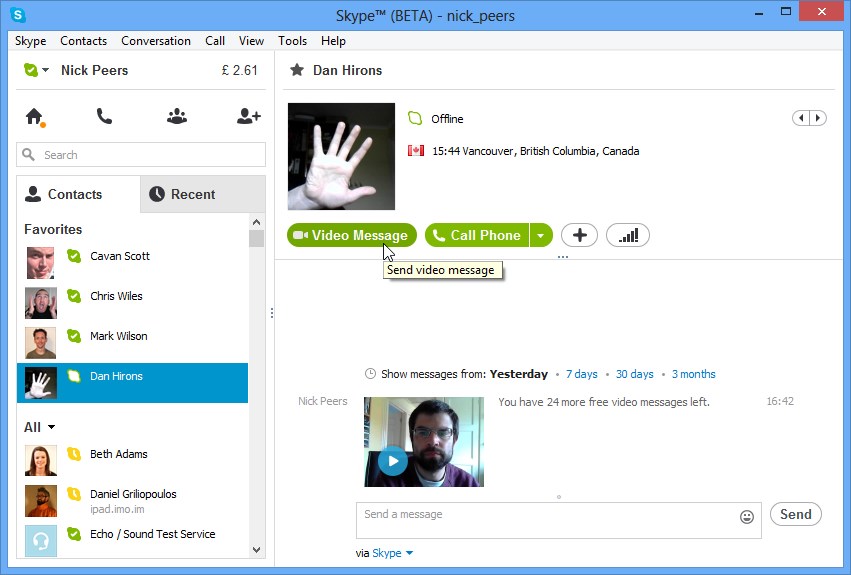The image size is (851, 575).
Task: Open the Call phones dial icon
Action: point(104,116)
